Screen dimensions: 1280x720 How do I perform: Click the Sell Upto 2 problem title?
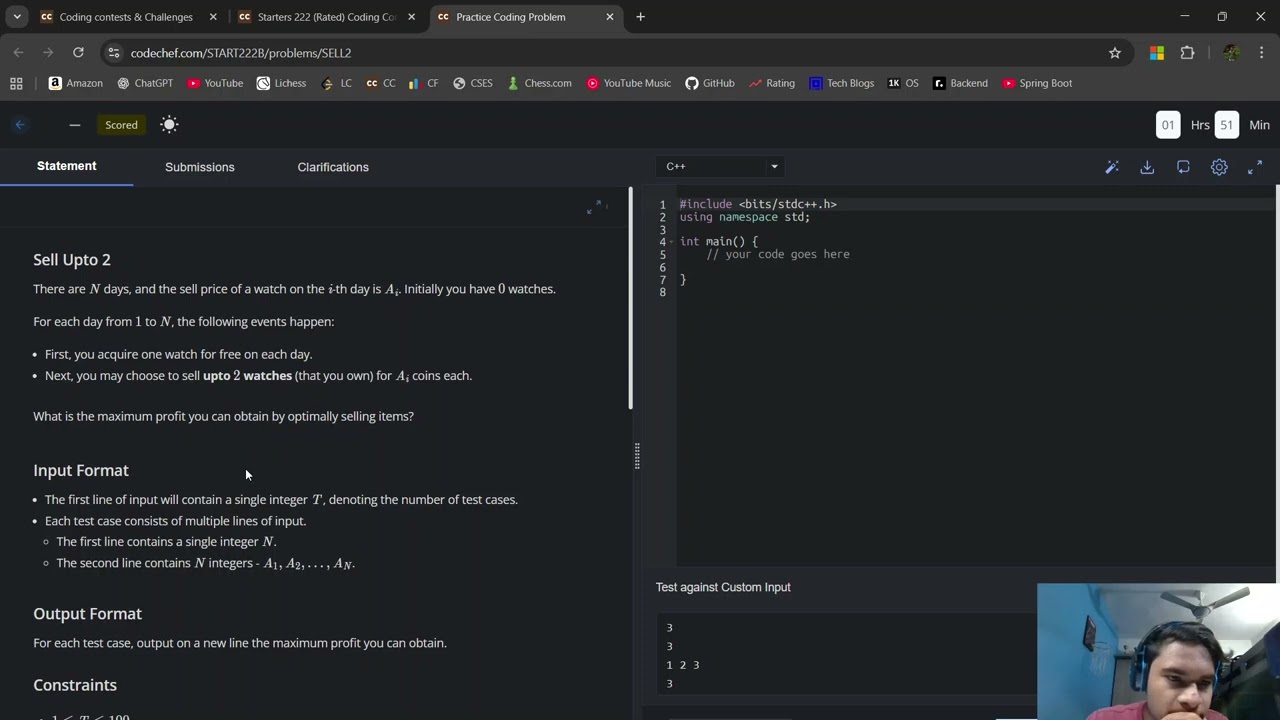pos(72,260)
